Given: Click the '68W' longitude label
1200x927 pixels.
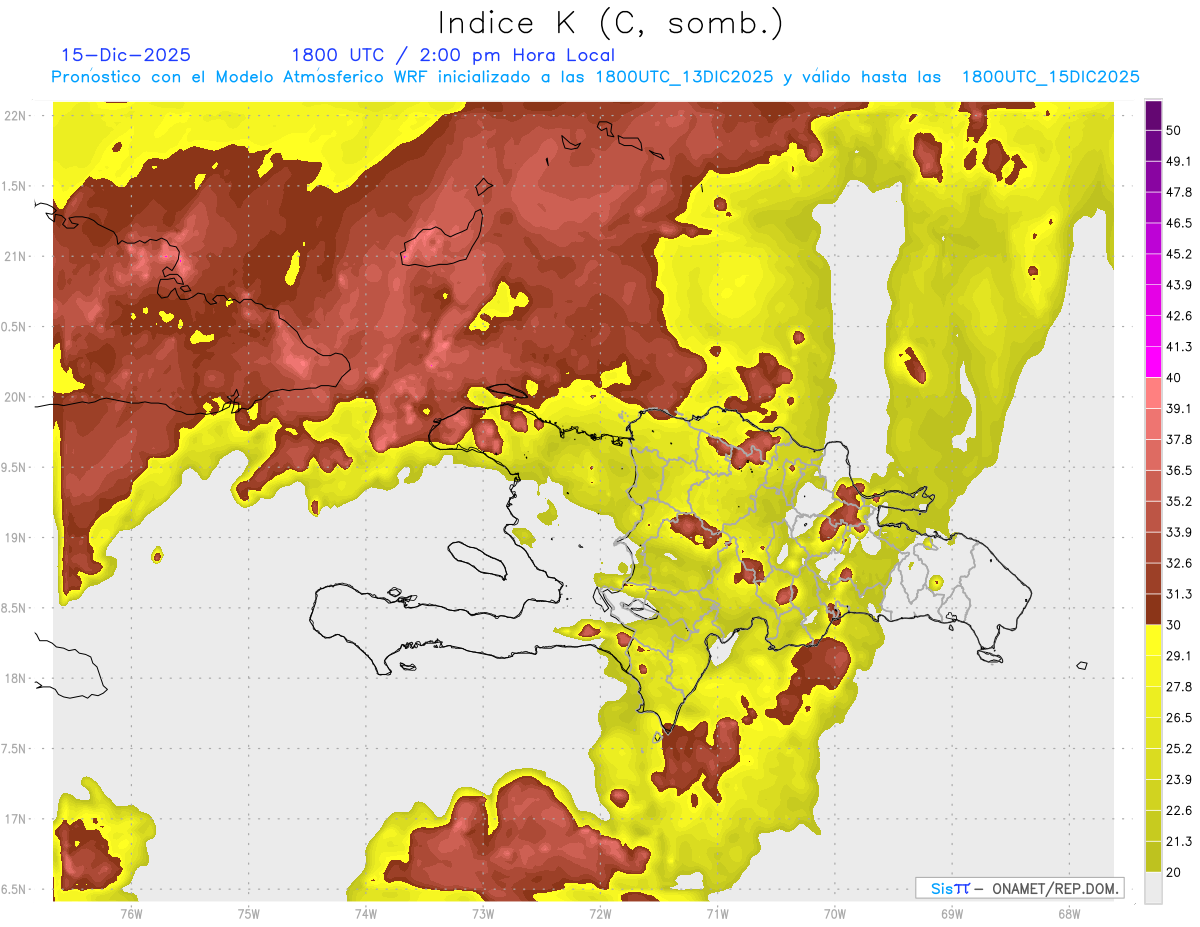Looking at the screenshot, I should pos(1069,913).
